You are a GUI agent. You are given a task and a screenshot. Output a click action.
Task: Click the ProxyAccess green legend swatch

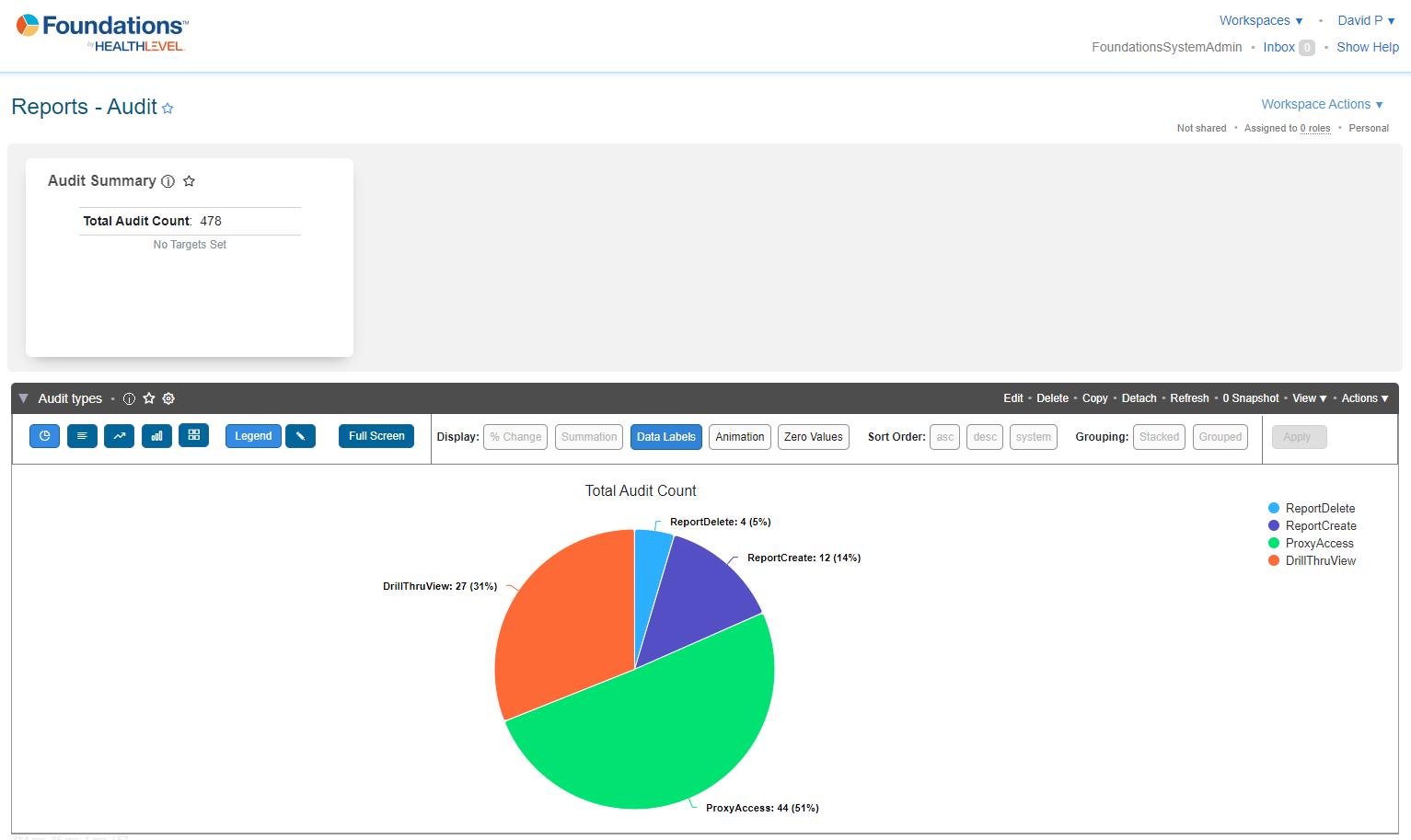(x=1274, y=543)
